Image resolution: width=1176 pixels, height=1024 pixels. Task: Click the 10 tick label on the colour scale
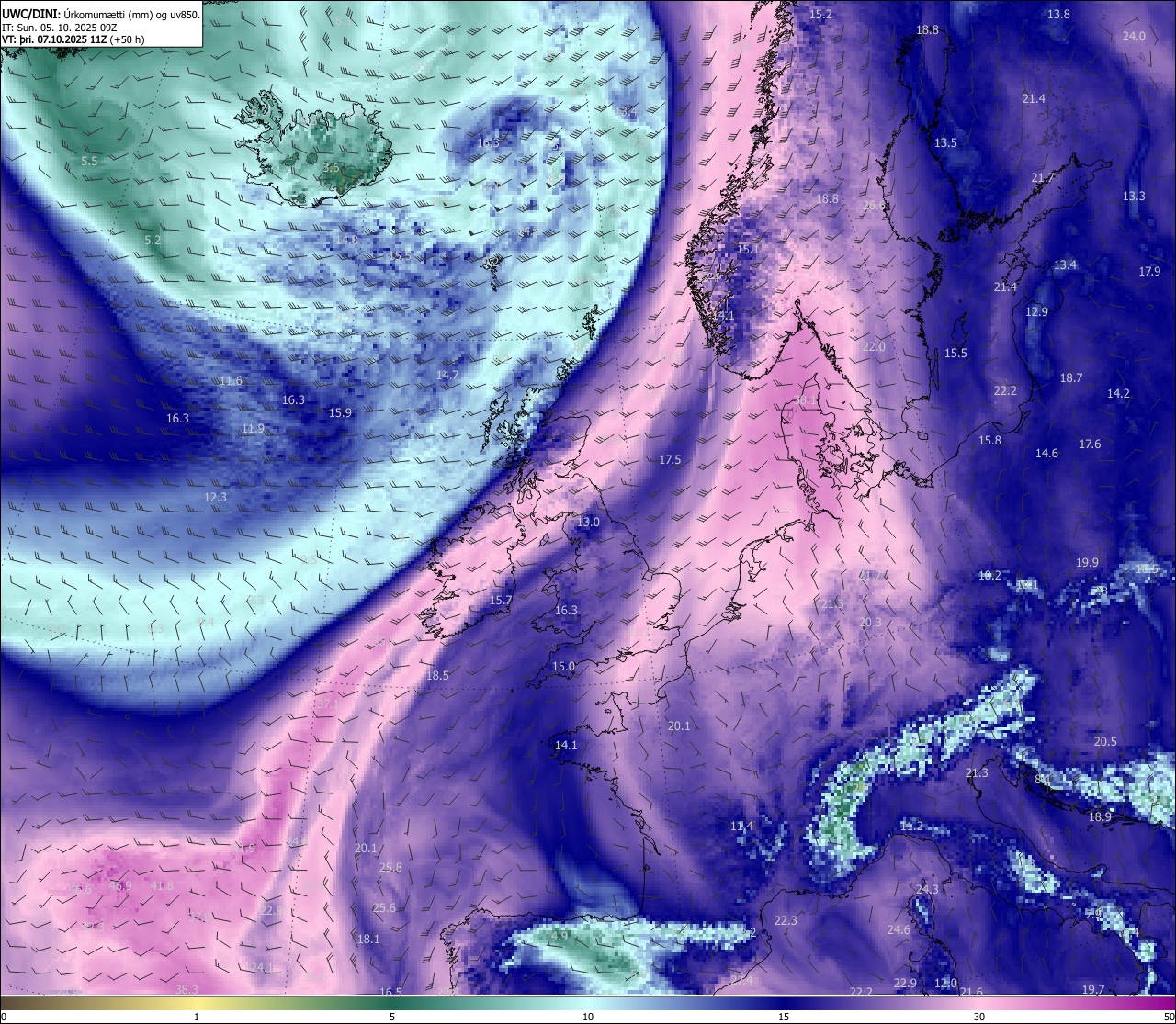(588, 1017)
